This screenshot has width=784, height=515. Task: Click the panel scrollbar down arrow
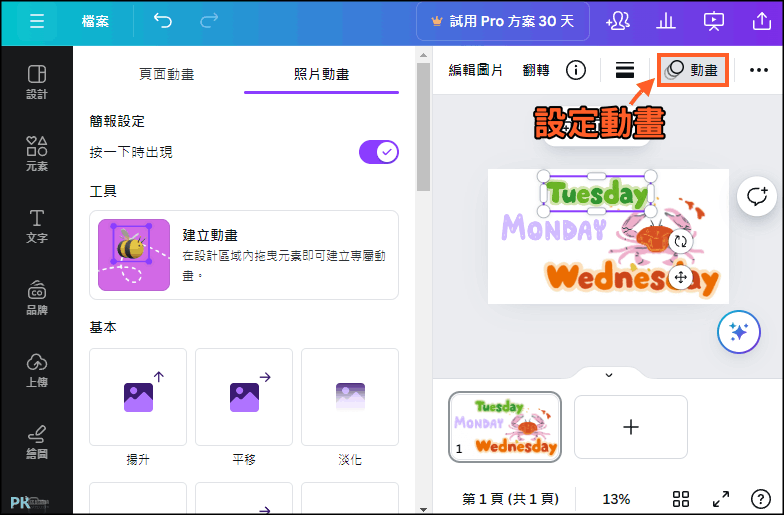click(424, 510)
